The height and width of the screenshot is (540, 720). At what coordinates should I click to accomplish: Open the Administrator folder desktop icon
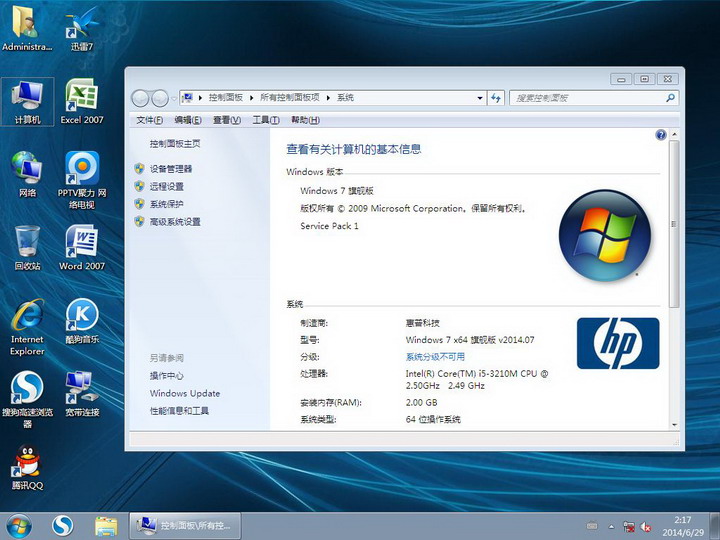pos(27,27)
